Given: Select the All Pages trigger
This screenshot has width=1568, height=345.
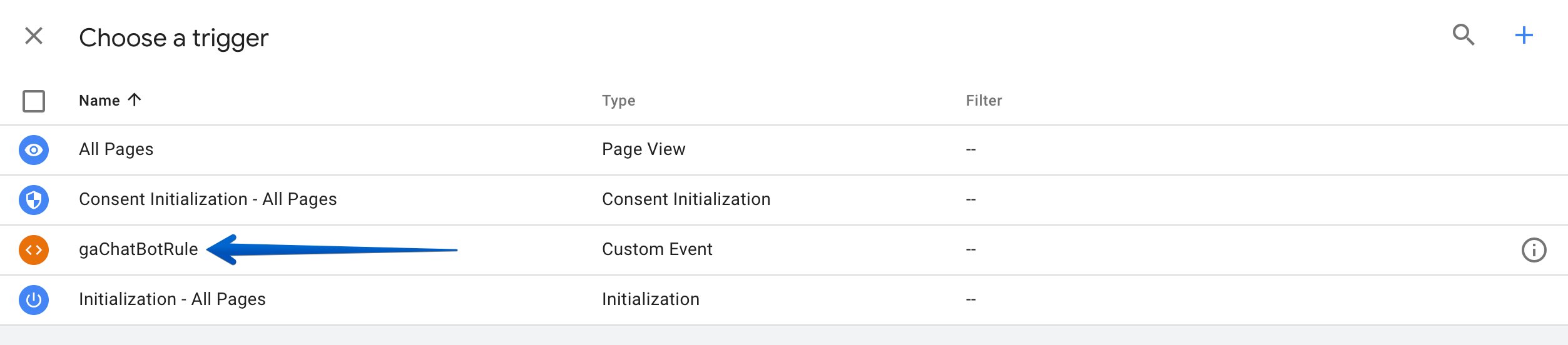Looking at the screenshot, I should 116,149.
